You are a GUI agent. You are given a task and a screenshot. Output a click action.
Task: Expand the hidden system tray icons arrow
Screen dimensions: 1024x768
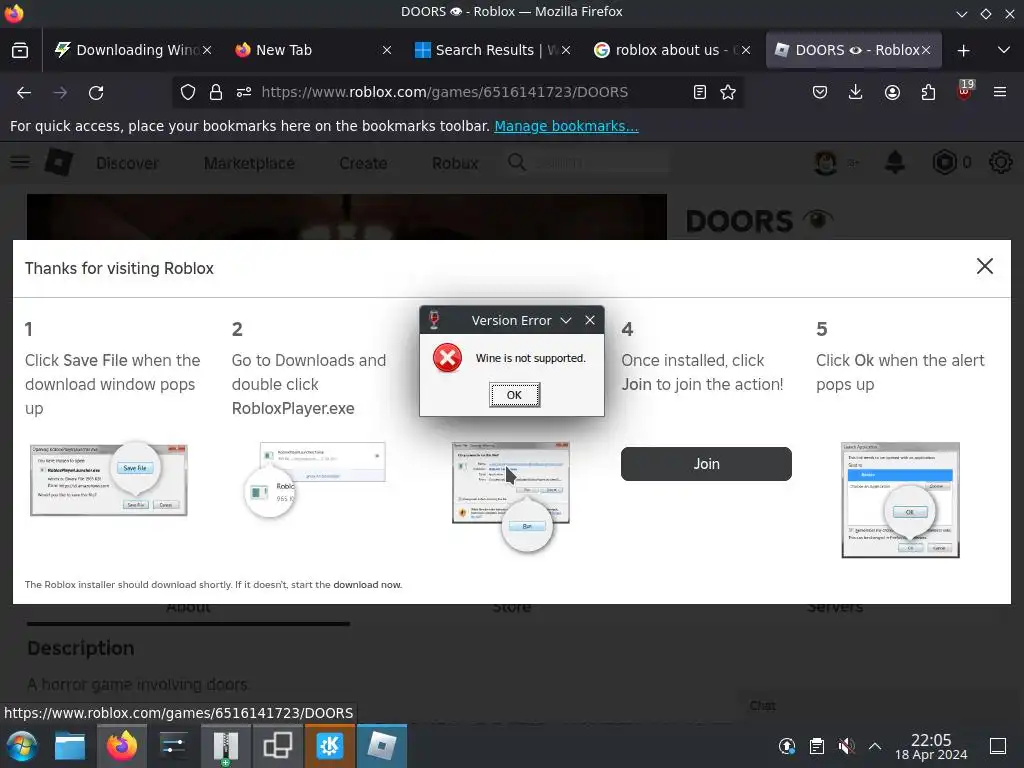click(875, 746)
